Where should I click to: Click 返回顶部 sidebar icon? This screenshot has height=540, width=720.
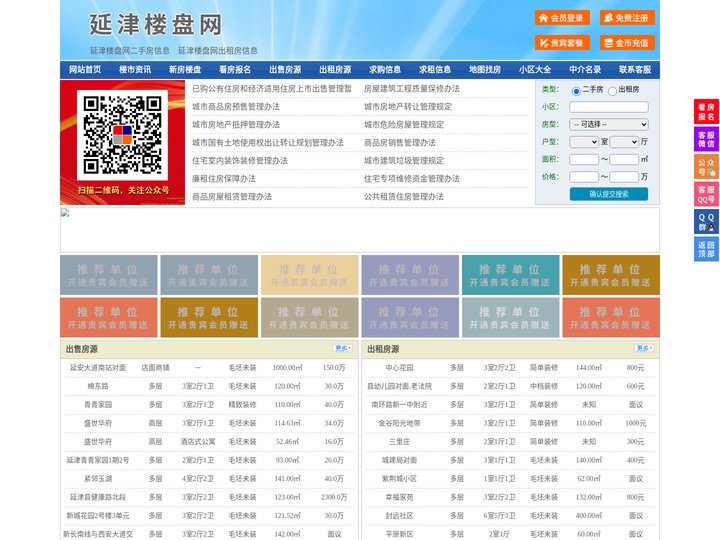(x=706, y=249)
